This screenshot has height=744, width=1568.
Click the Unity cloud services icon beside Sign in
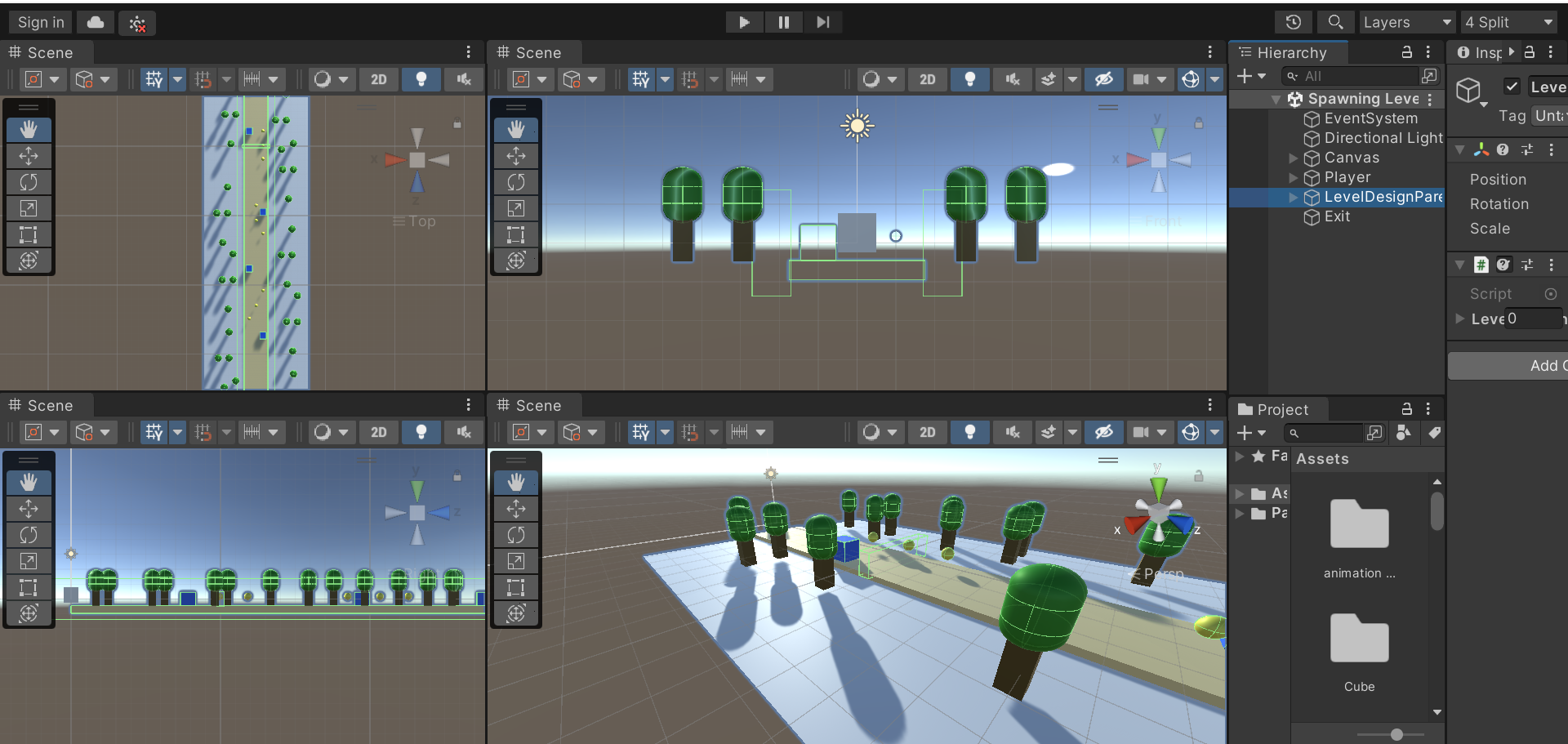[95, 22]
